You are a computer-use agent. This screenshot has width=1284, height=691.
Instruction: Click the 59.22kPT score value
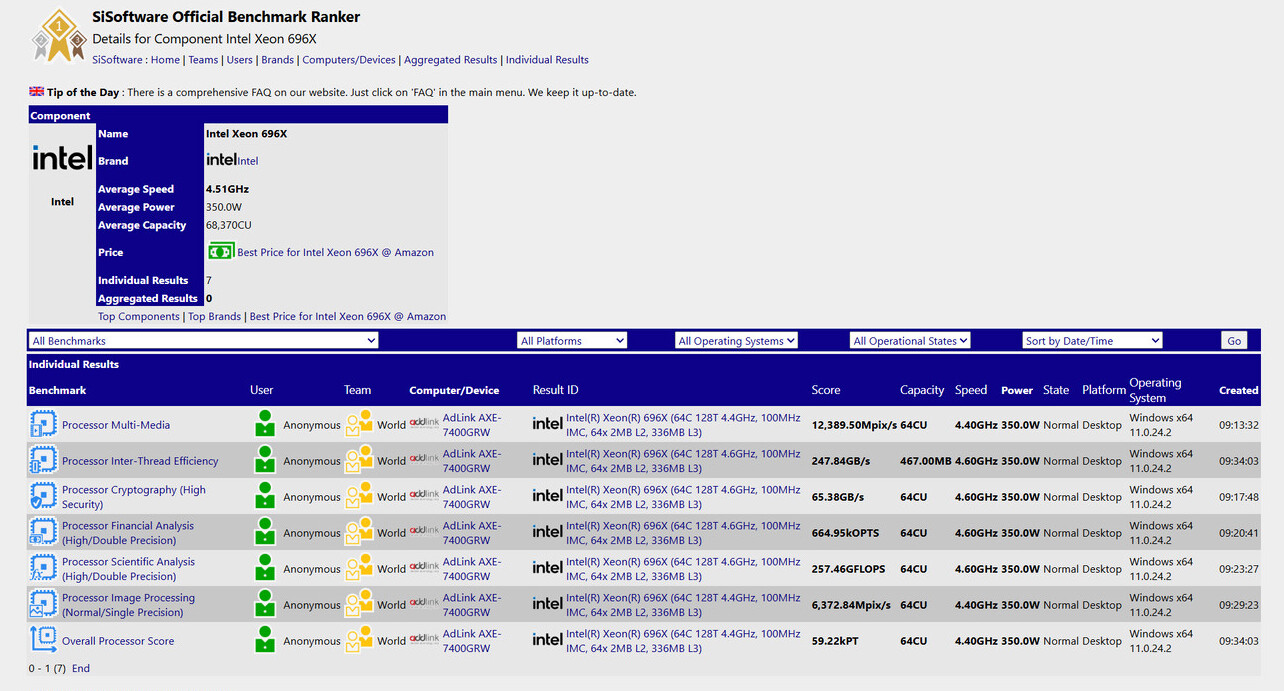838,641
